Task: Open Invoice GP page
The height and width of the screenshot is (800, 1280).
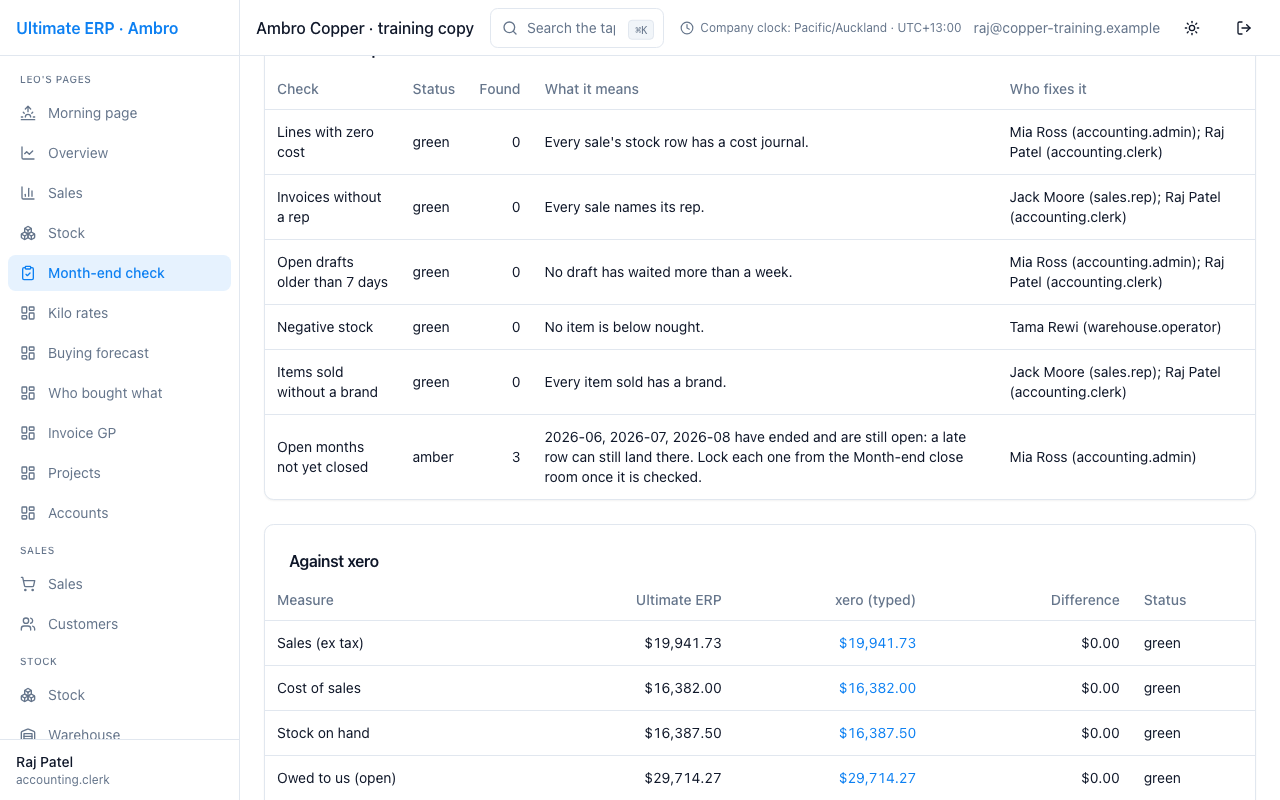Action: click(x=119, y=433)
